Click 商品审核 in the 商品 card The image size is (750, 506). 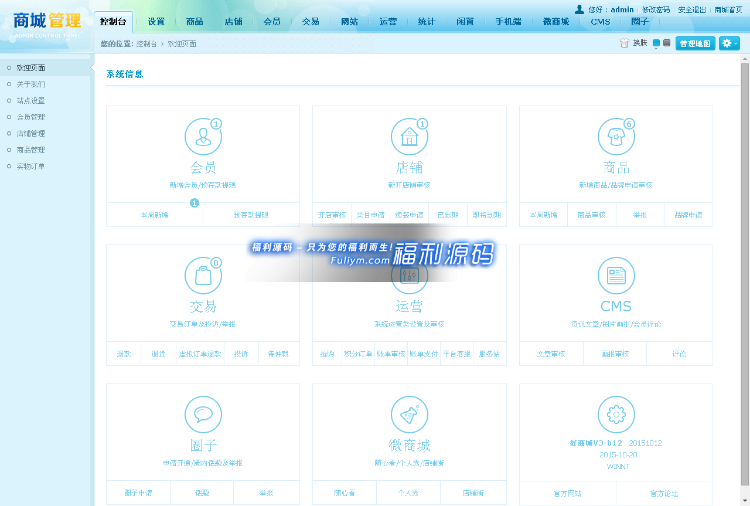pos(592,215)
